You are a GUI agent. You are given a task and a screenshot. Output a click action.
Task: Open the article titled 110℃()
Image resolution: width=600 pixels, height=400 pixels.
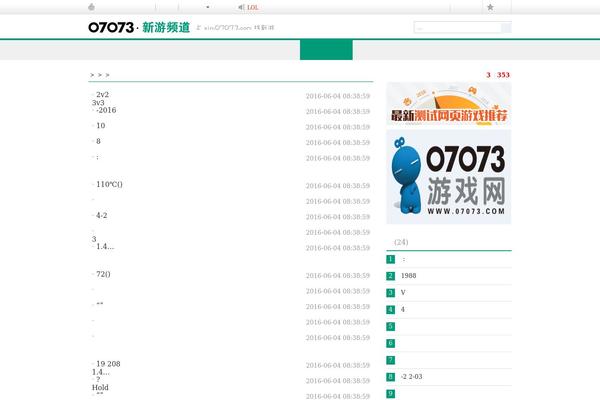(109, 184)
